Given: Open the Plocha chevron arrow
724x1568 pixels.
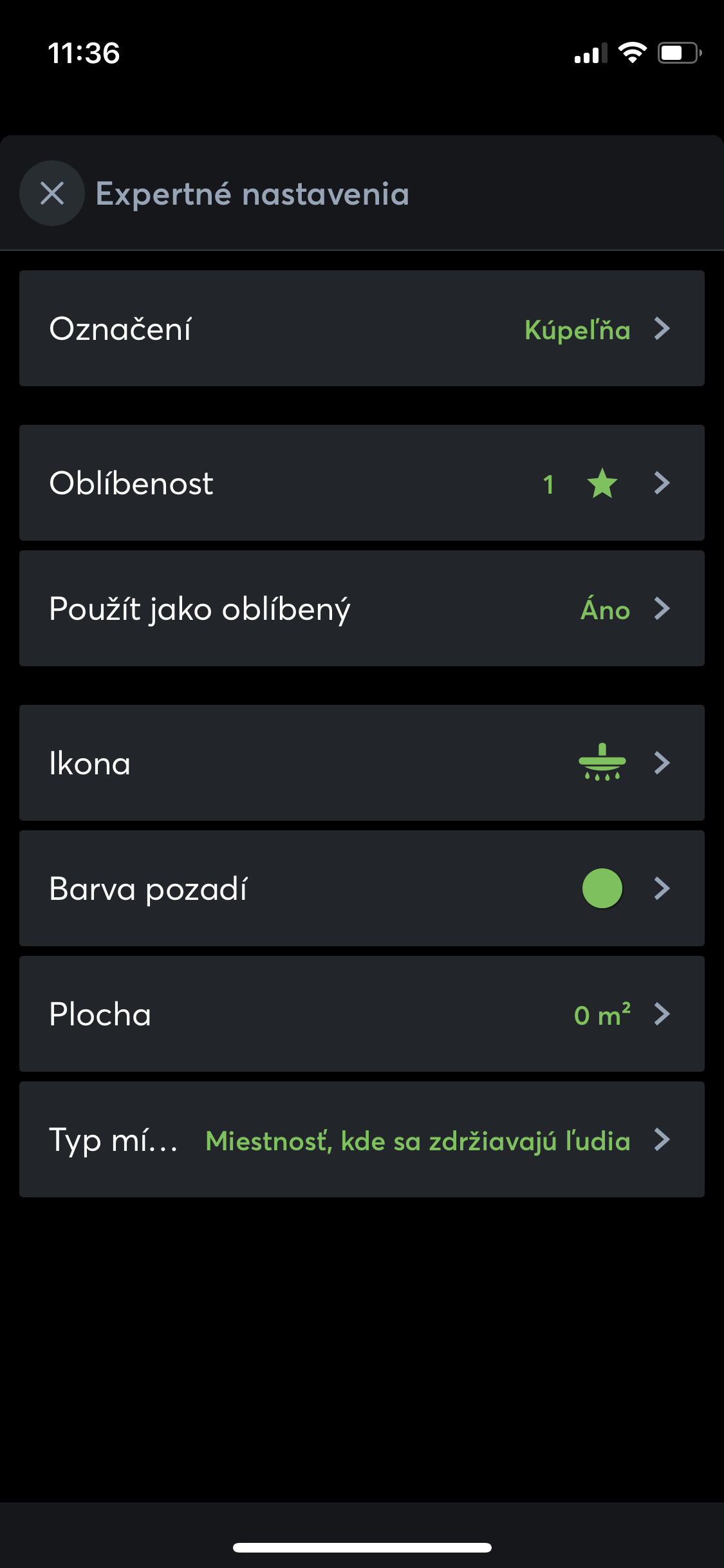Looking at the screenshot, I should click(x=662, y=1014).
